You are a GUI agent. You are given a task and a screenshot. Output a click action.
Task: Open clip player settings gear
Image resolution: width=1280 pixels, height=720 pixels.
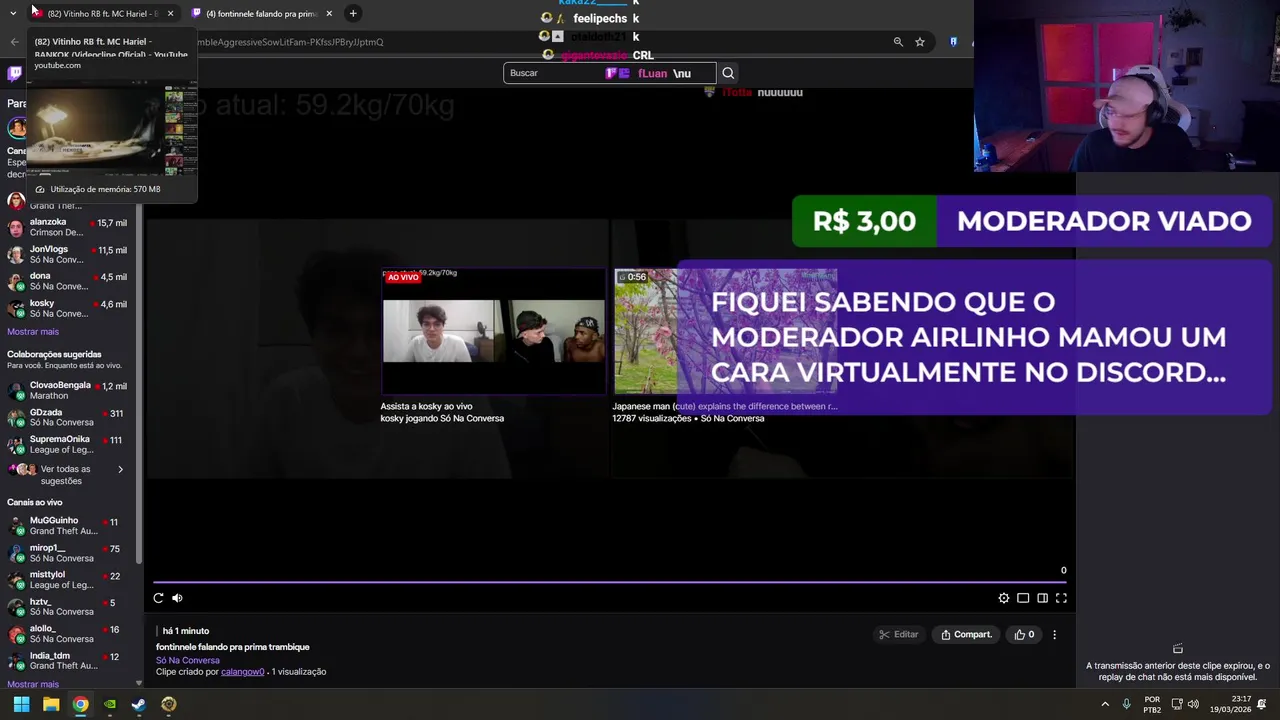tap(1004, 598)
